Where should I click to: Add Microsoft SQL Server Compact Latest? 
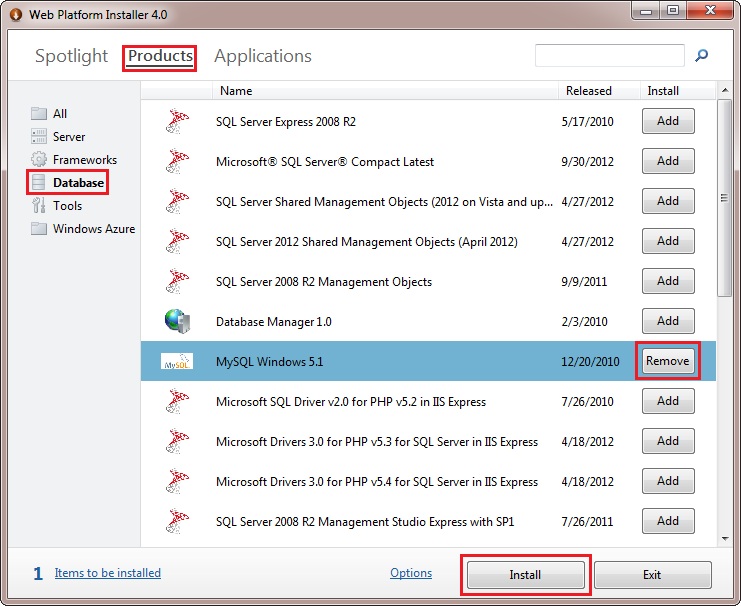668,161
